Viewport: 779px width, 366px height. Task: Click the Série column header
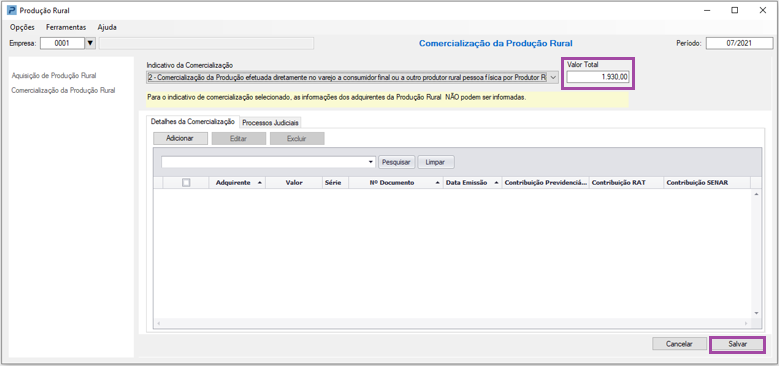[x=335, y=183]
